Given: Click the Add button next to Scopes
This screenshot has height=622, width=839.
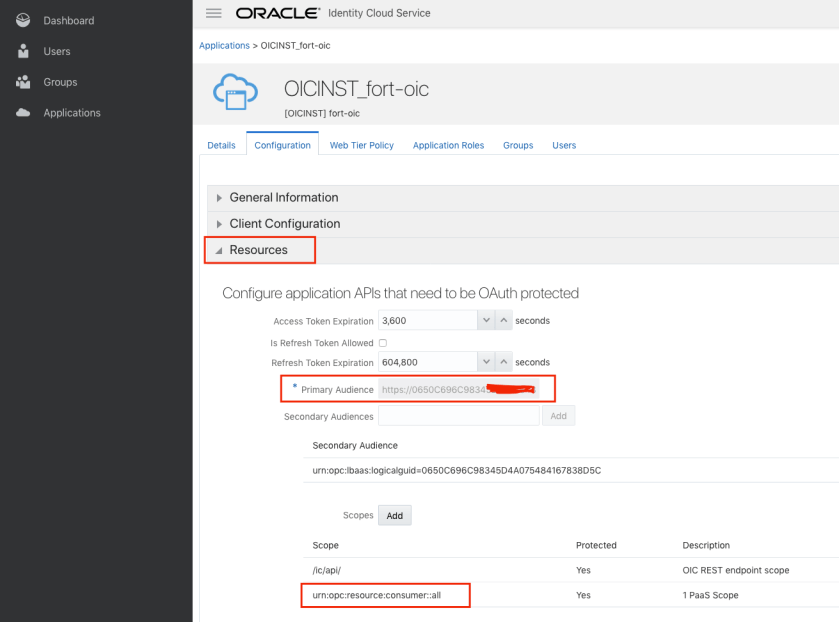Looking at the screenshot, I should click(x=395, y=515).
